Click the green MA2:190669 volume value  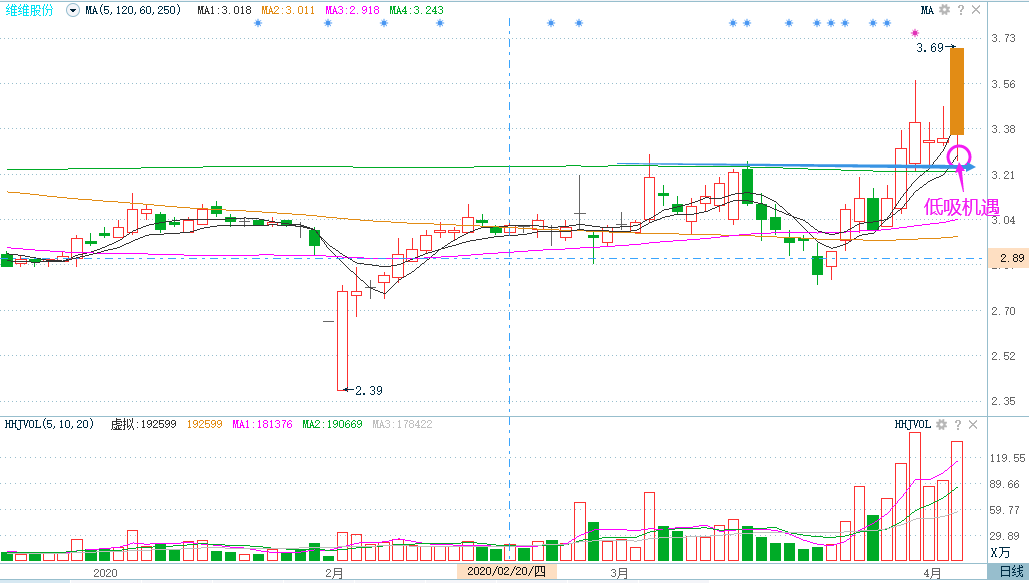[x=332, y=424]
